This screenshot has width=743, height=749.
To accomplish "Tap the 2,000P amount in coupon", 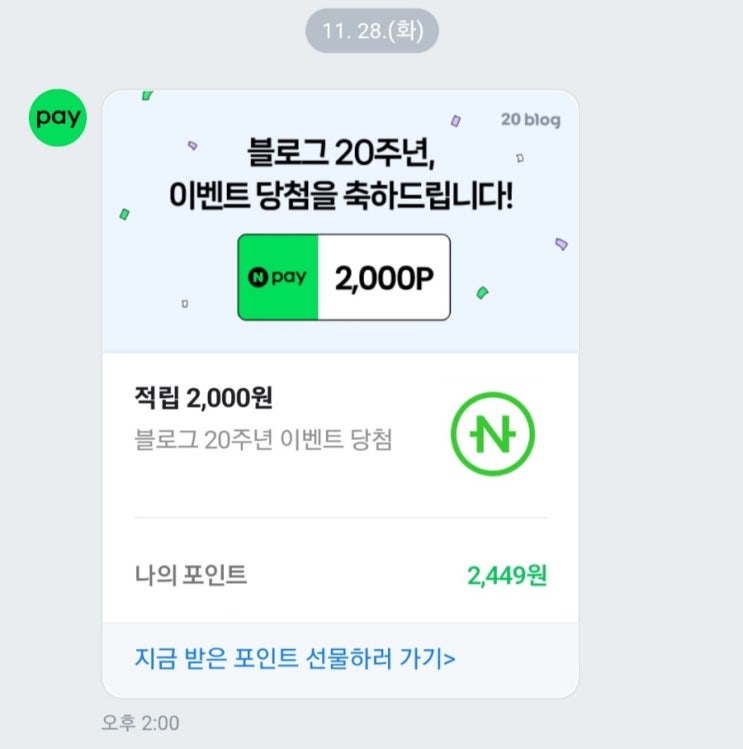I will (384, 278).
